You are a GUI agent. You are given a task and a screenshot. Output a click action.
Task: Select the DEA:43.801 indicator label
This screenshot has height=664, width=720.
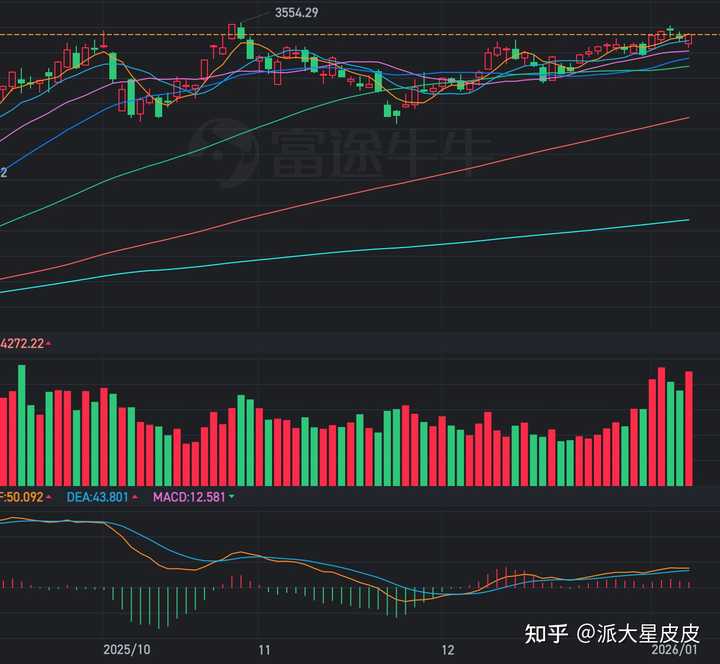[97, 496]
